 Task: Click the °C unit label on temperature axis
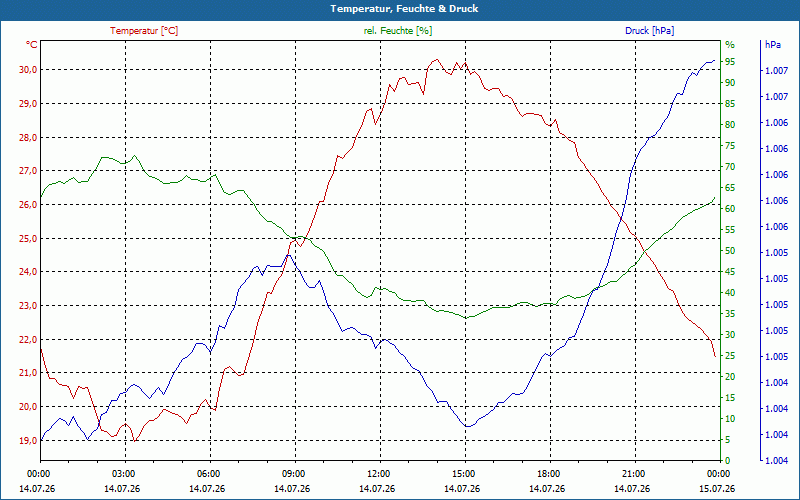[x=32, y=44]
